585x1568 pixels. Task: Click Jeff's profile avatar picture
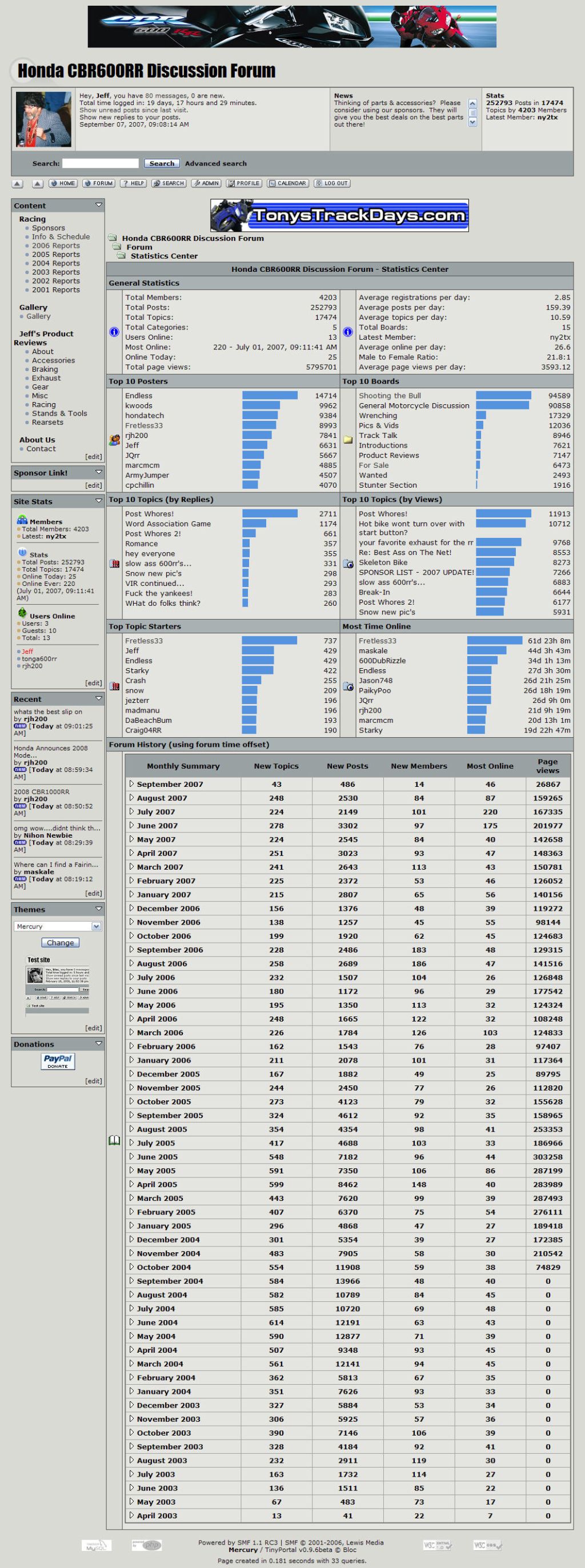[43, 119]
